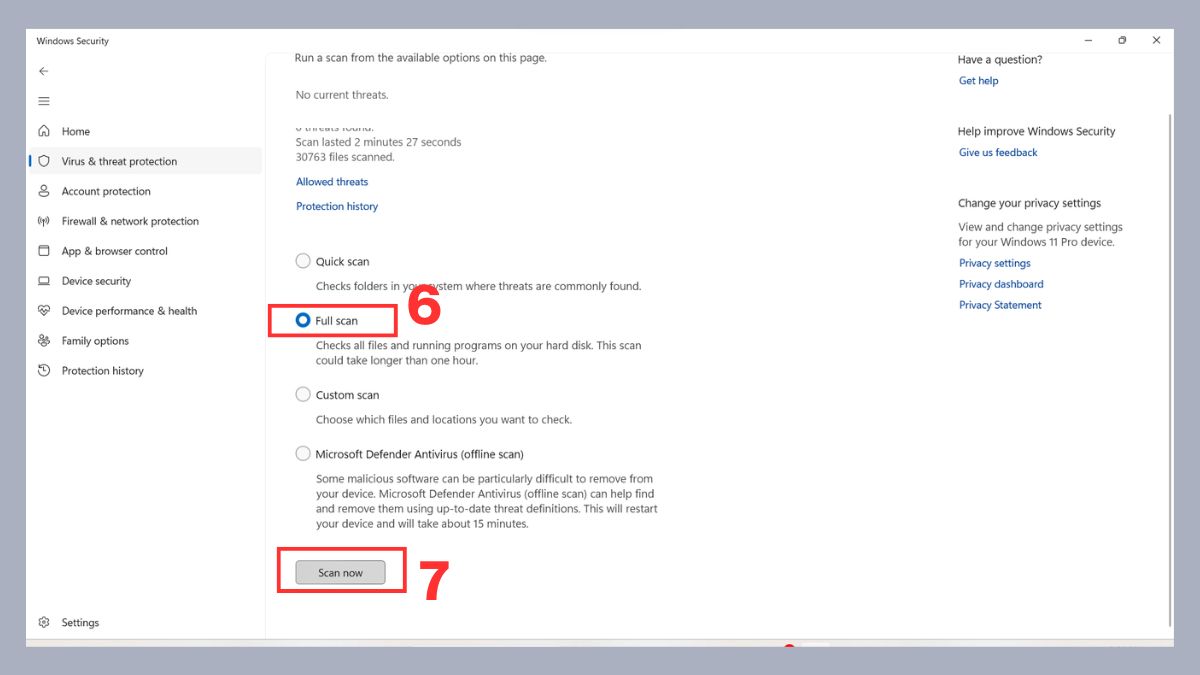
Task: Close the Windows Security window
Action: (x=1156, y=41)
